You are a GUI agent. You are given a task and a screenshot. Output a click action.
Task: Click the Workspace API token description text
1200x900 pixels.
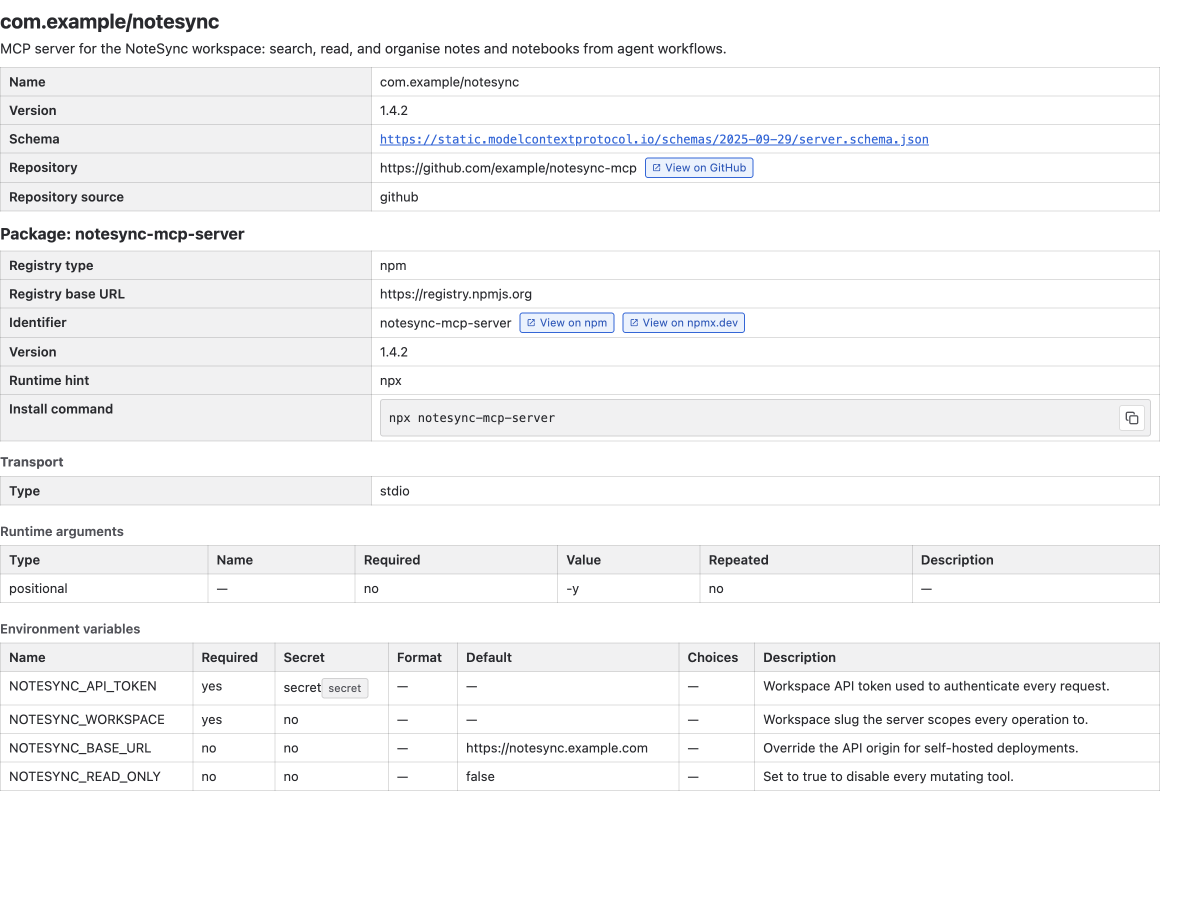936,686
